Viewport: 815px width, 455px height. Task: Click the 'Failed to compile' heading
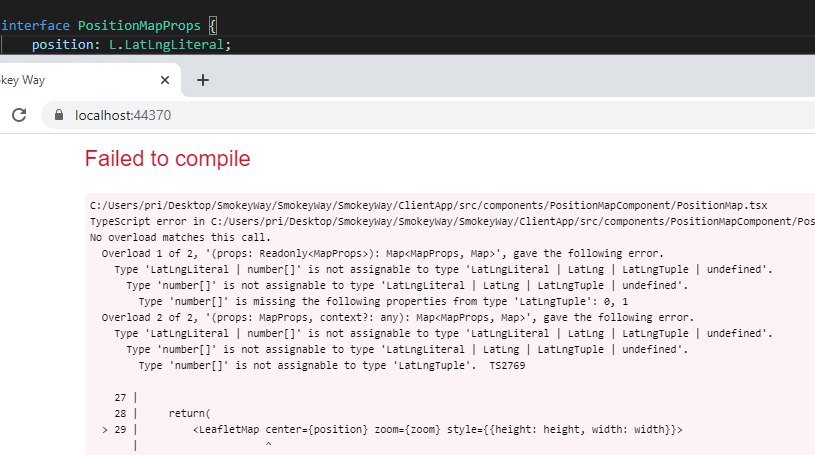167,159
